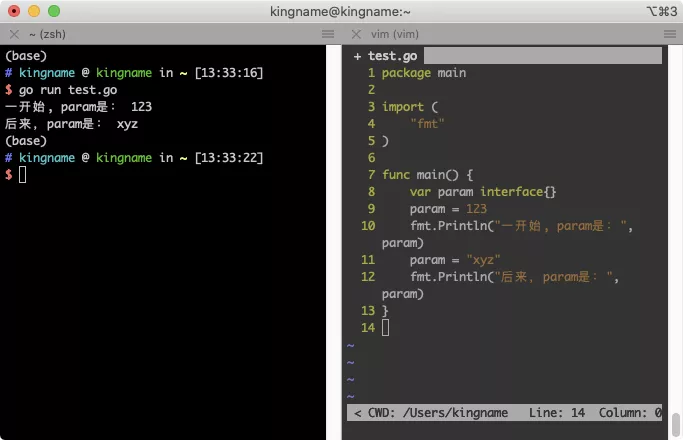Click the vim cursor on line 14
The height and width of the screenshot is (440, 683).
point(385,328)
